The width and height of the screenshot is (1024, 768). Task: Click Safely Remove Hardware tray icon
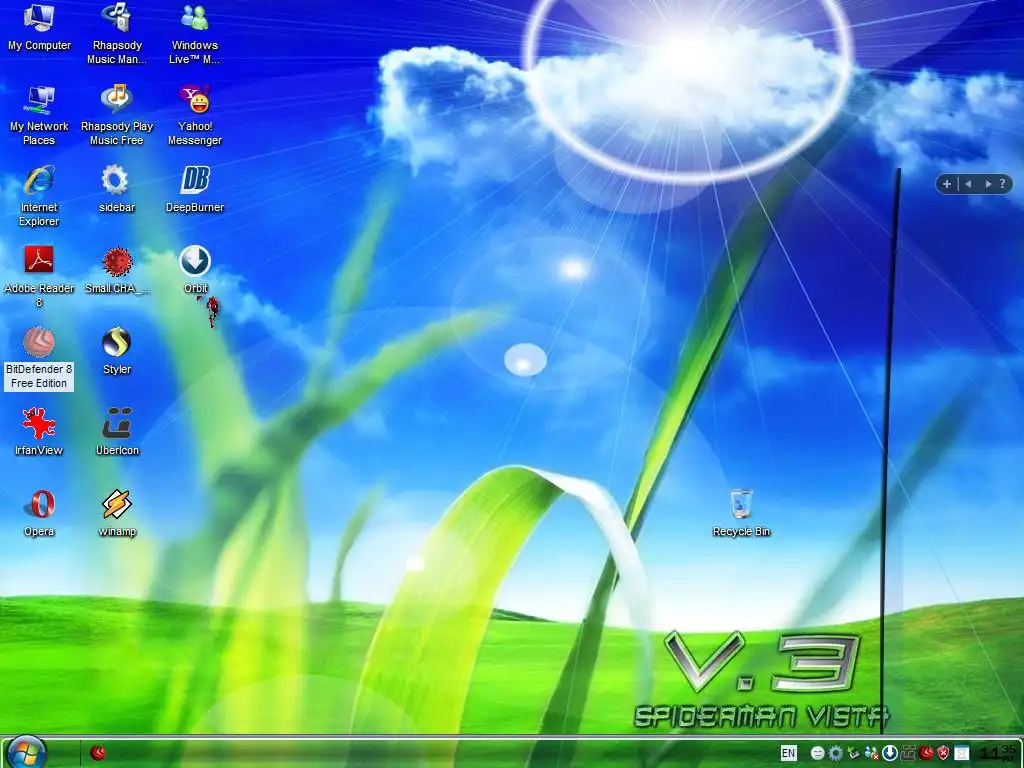(x=854, y=753)
